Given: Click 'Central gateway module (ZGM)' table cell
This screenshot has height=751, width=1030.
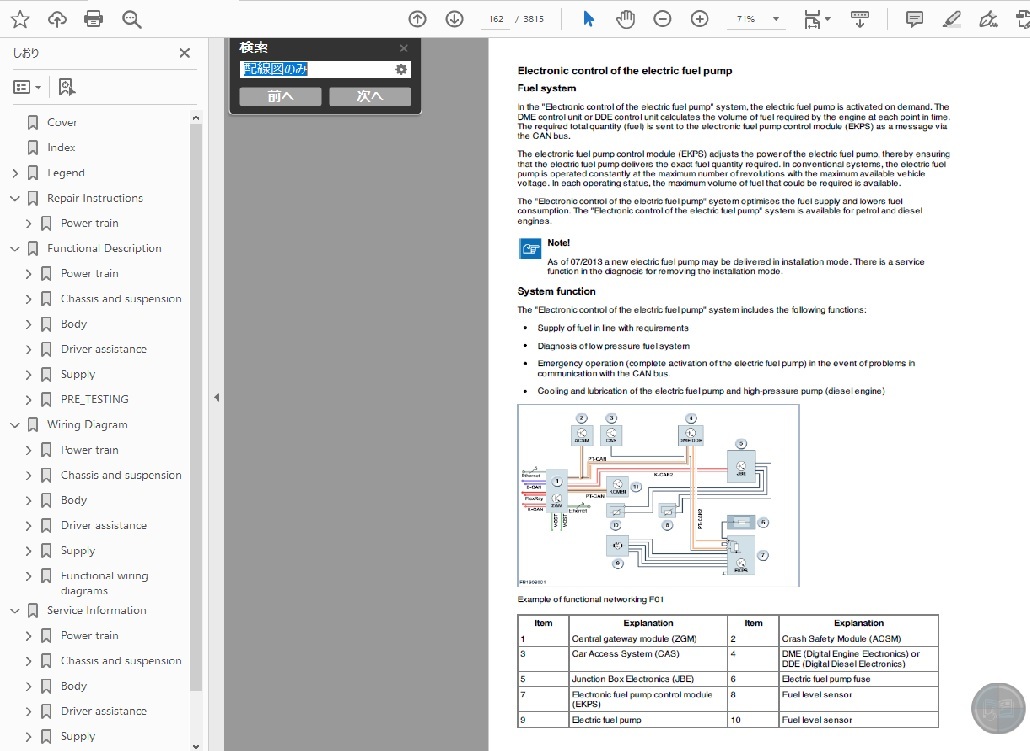Looking at the screenshot, I should (648, 639).
